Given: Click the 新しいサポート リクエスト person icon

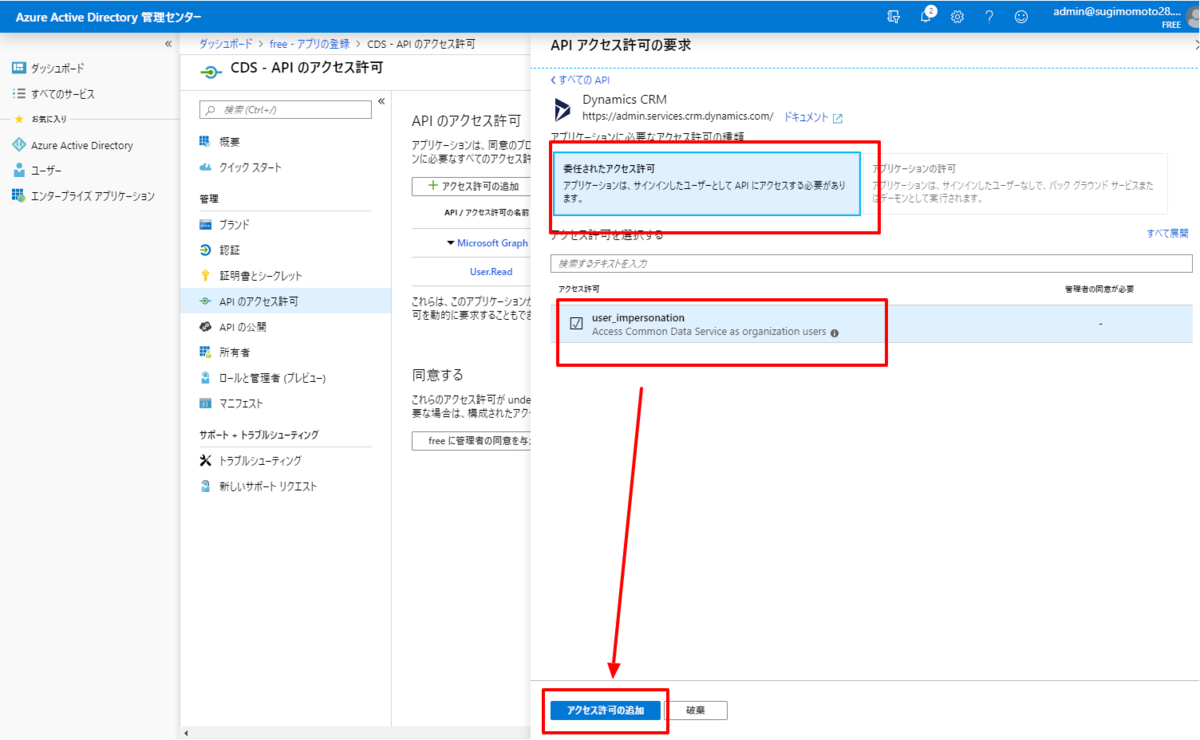Looking at the screenshot, I should (x=205, y=486).
